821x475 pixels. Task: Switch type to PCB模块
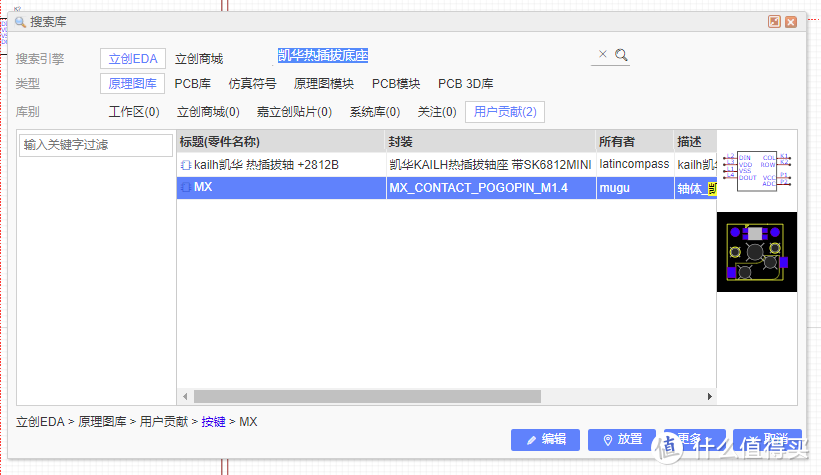pos(396,84)
